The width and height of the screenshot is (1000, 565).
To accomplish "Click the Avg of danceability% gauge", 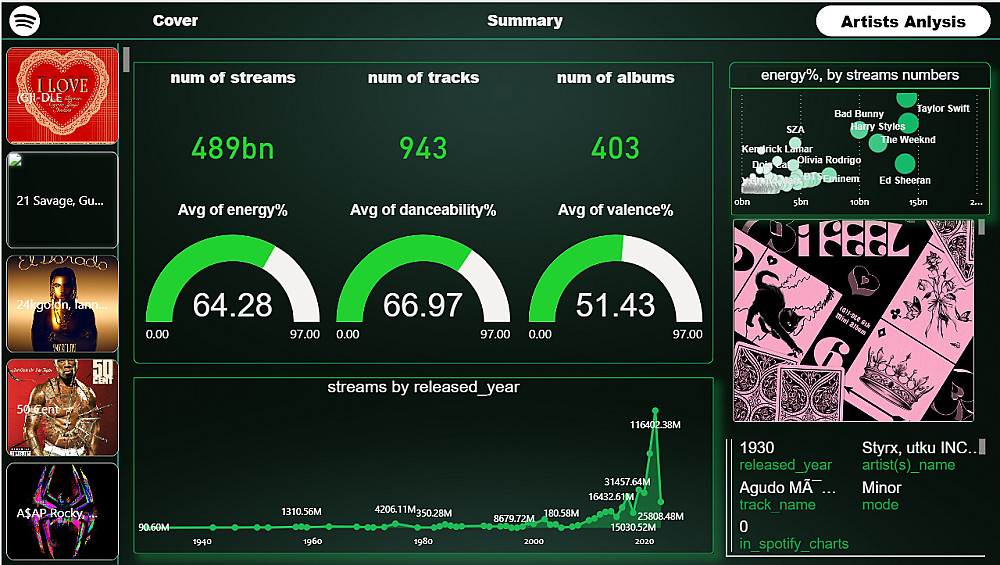I will click(x=423, y=279).
